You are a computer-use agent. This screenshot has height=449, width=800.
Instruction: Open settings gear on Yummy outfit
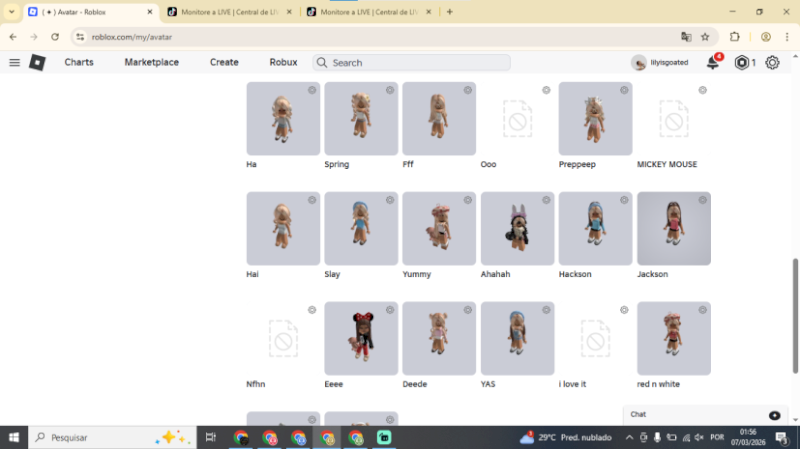[467, 200]
